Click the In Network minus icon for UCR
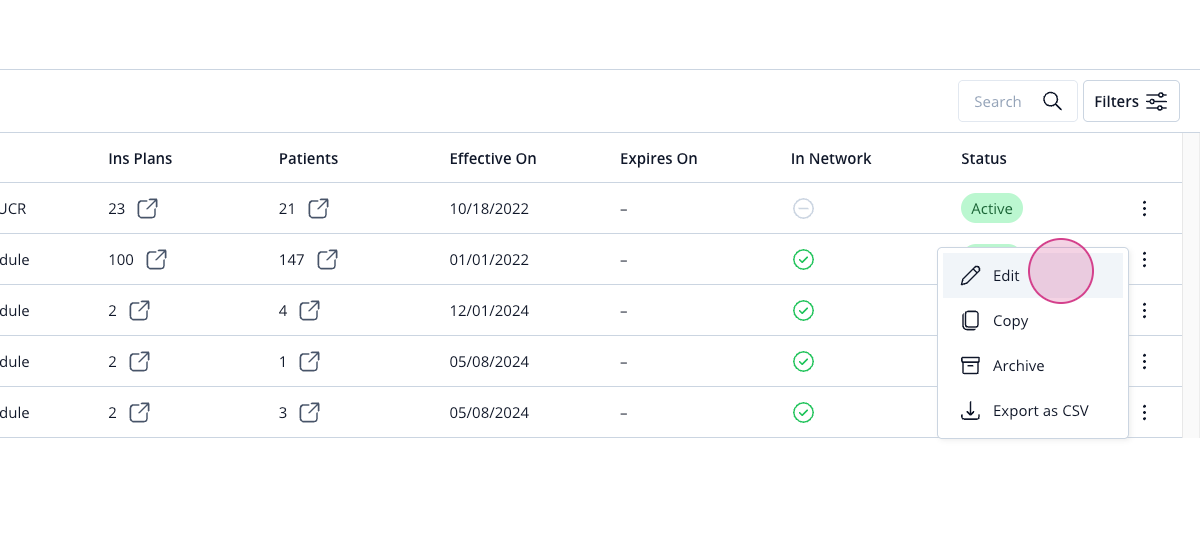Image resolution: width=1200 pixels, height=551 pixels. [x=803, y=209]
